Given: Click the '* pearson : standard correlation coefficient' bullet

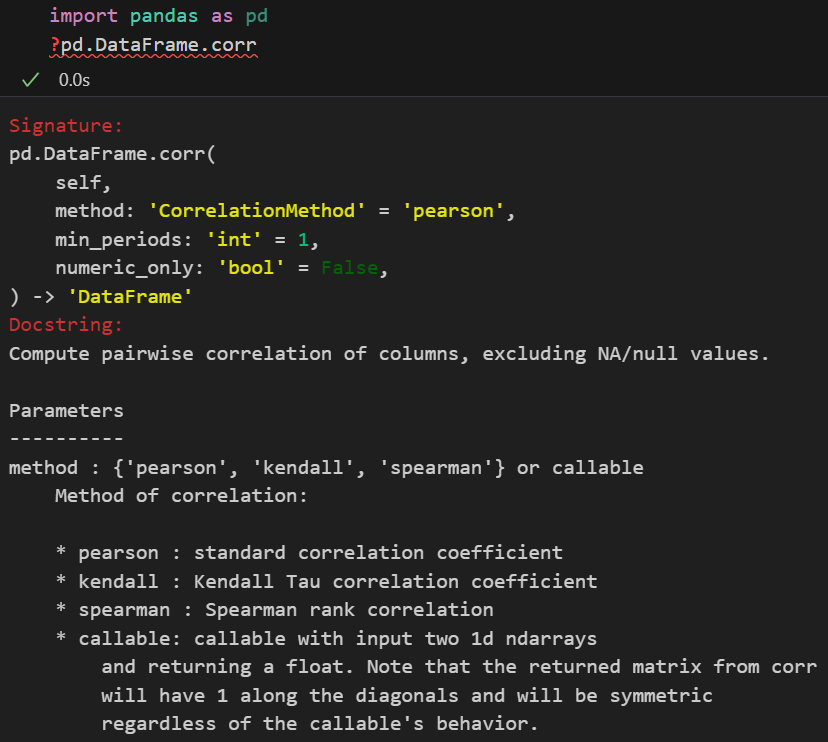Looking at the screenshot, I should coord(309,553).
